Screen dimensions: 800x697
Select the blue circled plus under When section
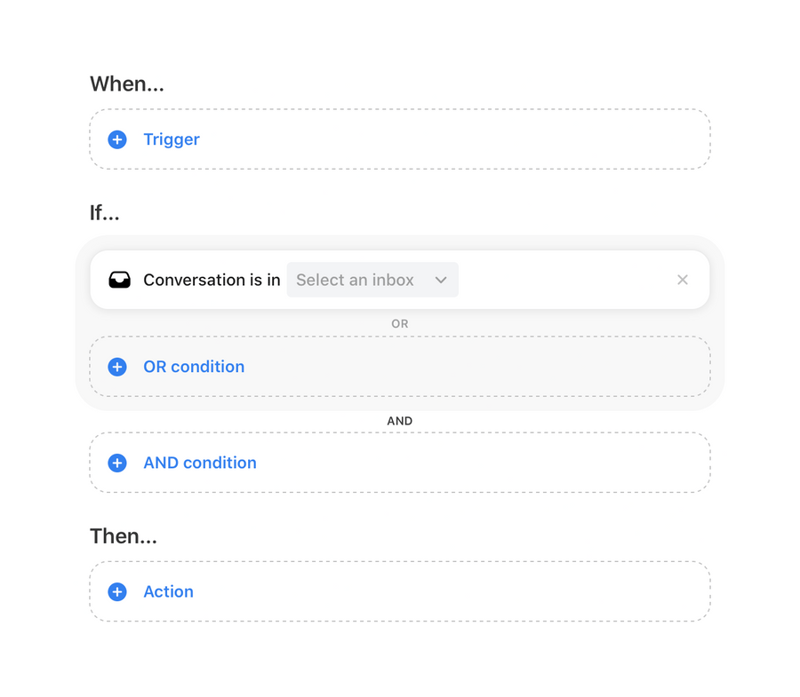117,139
